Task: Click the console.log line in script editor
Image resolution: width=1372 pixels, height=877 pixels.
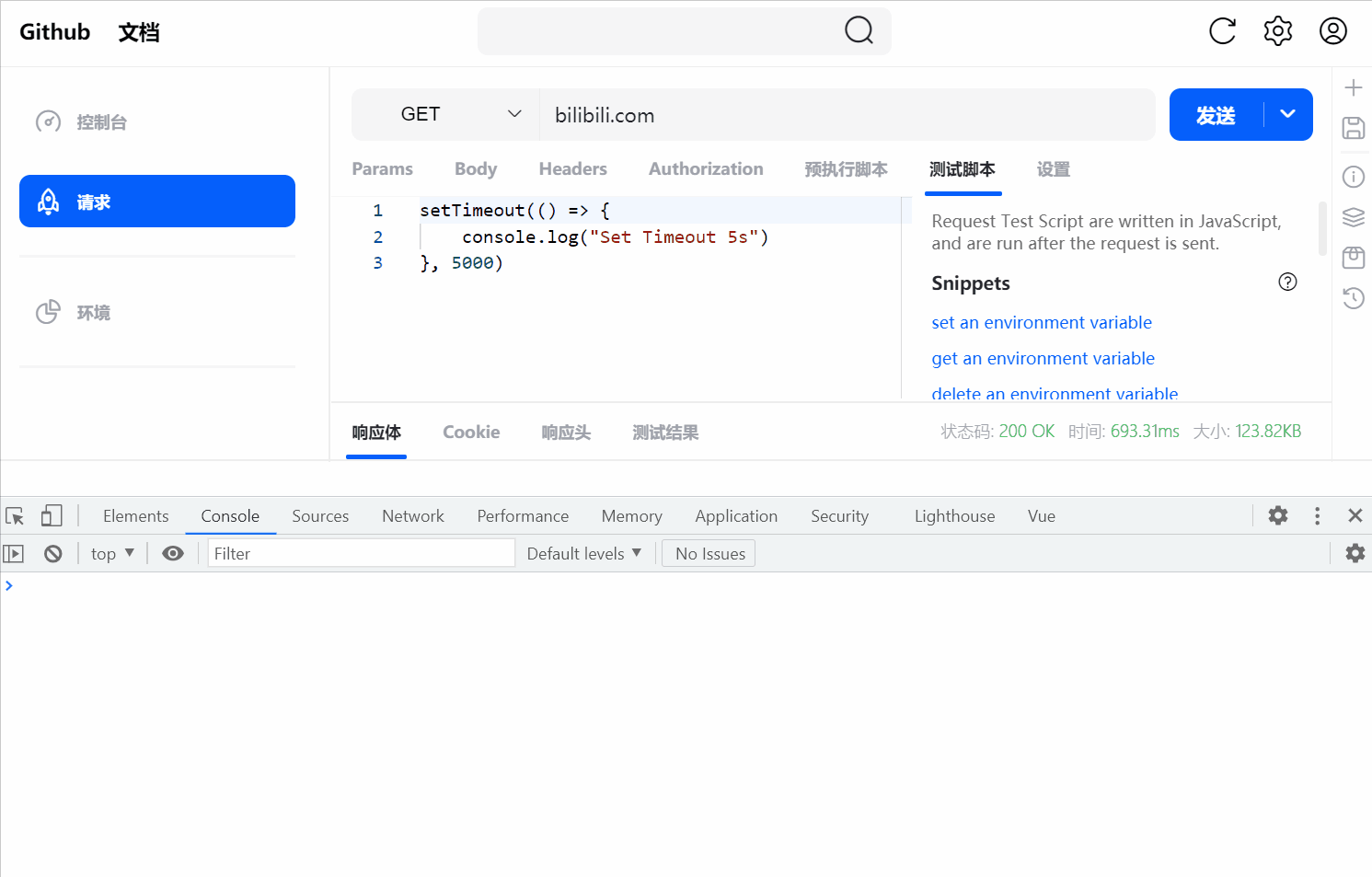Action: [615, 237]
